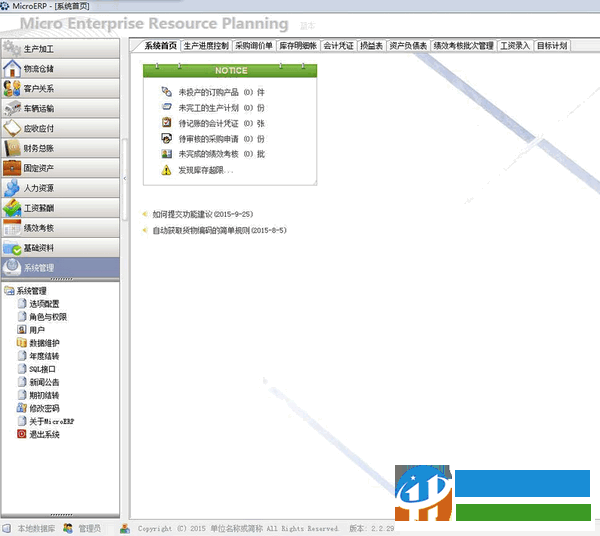This screenshot has height=536, width=600.
Task: Select 年度结转 tree item
Action: (x=44, y=356)
